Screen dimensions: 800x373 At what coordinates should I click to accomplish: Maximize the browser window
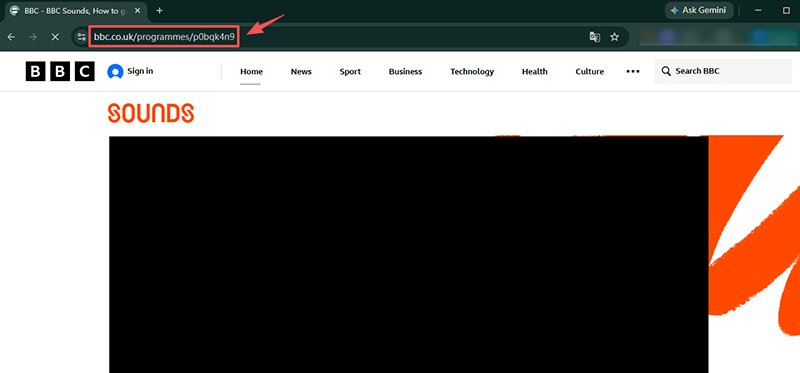click(x=786, y=10)
